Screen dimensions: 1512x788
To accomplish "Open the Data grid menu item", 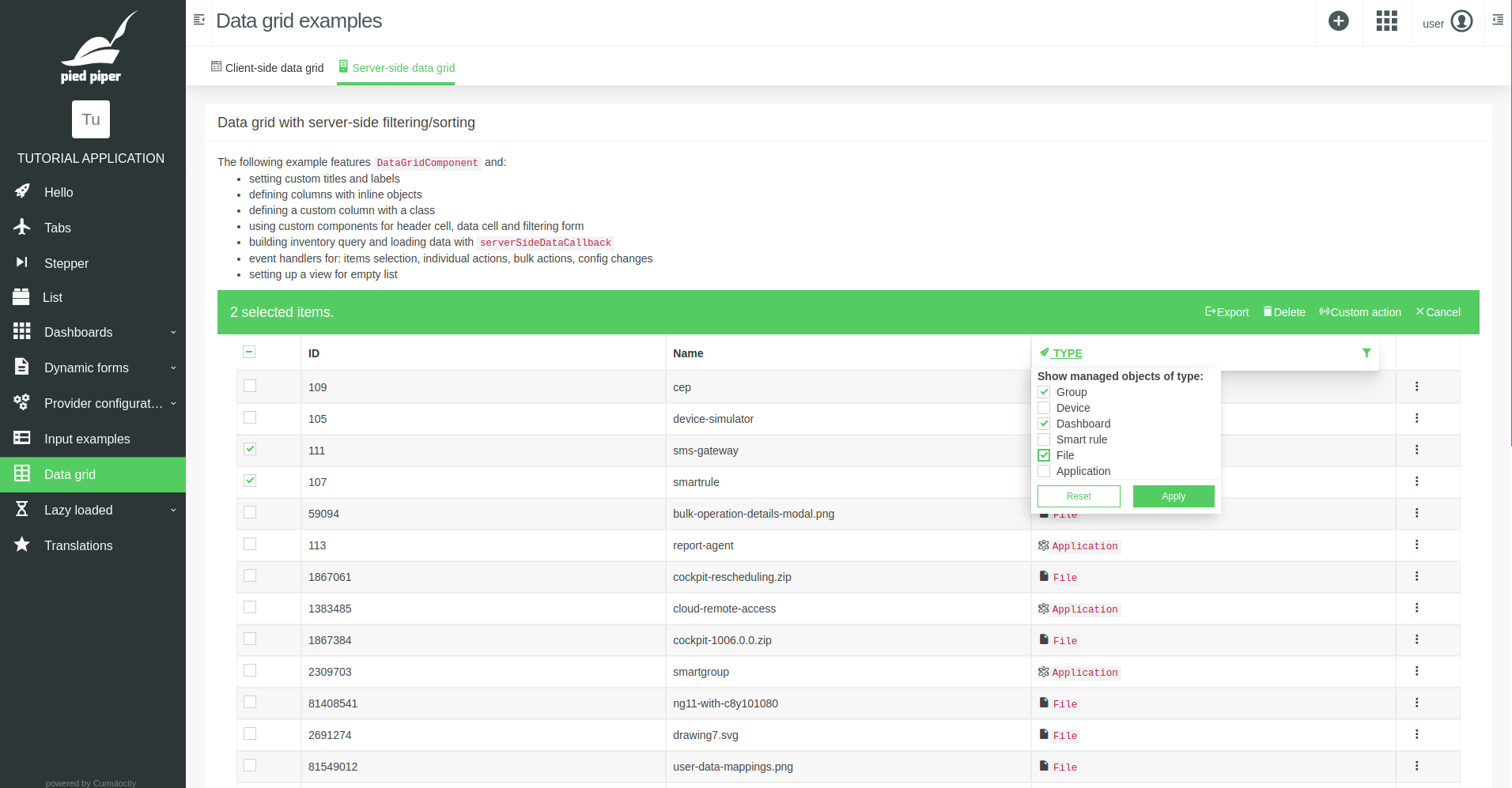I will point(93,474).
